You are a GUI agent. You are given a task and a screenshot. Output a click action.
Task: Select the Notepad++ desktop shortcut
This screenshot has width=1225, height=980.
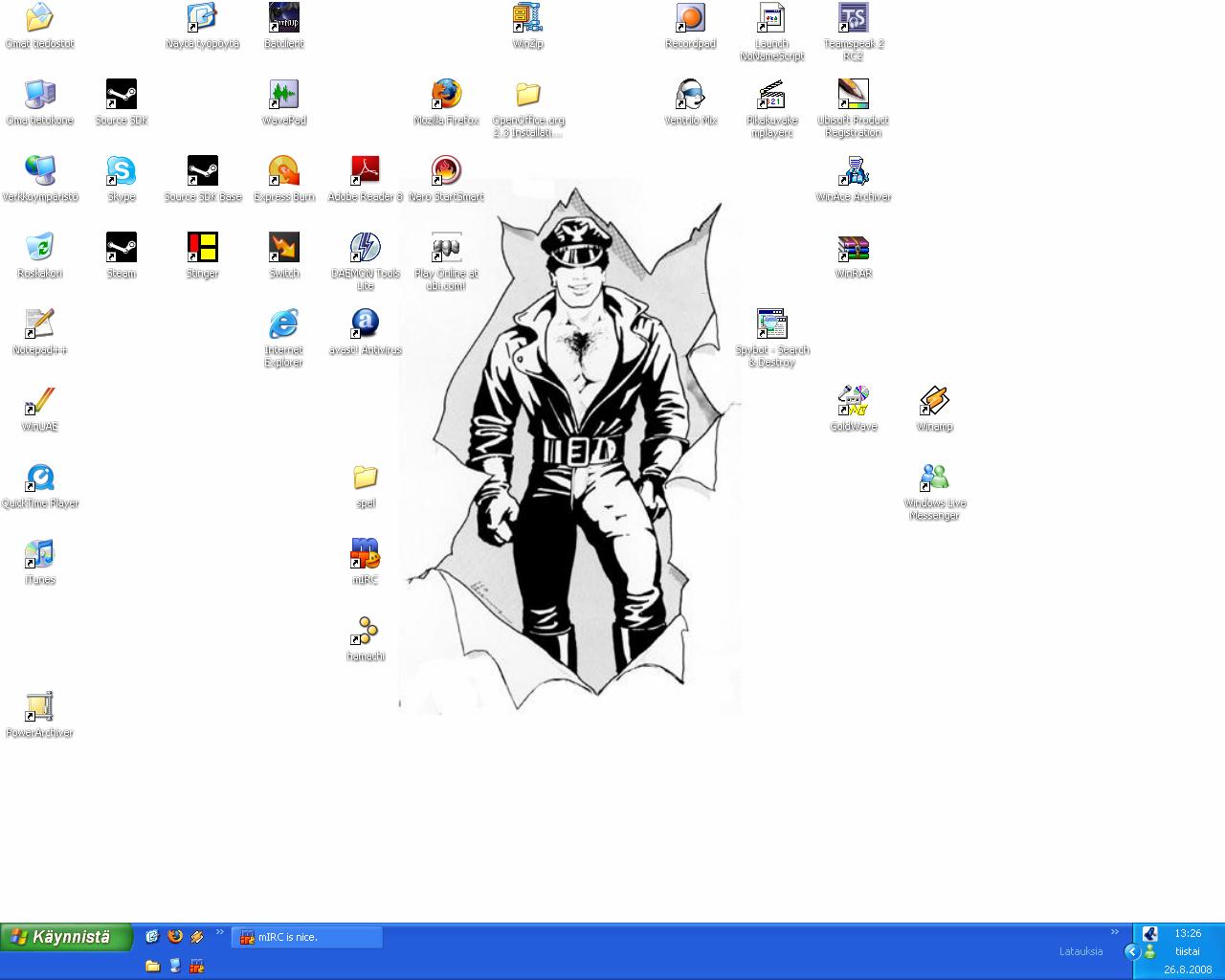(39, 331)
